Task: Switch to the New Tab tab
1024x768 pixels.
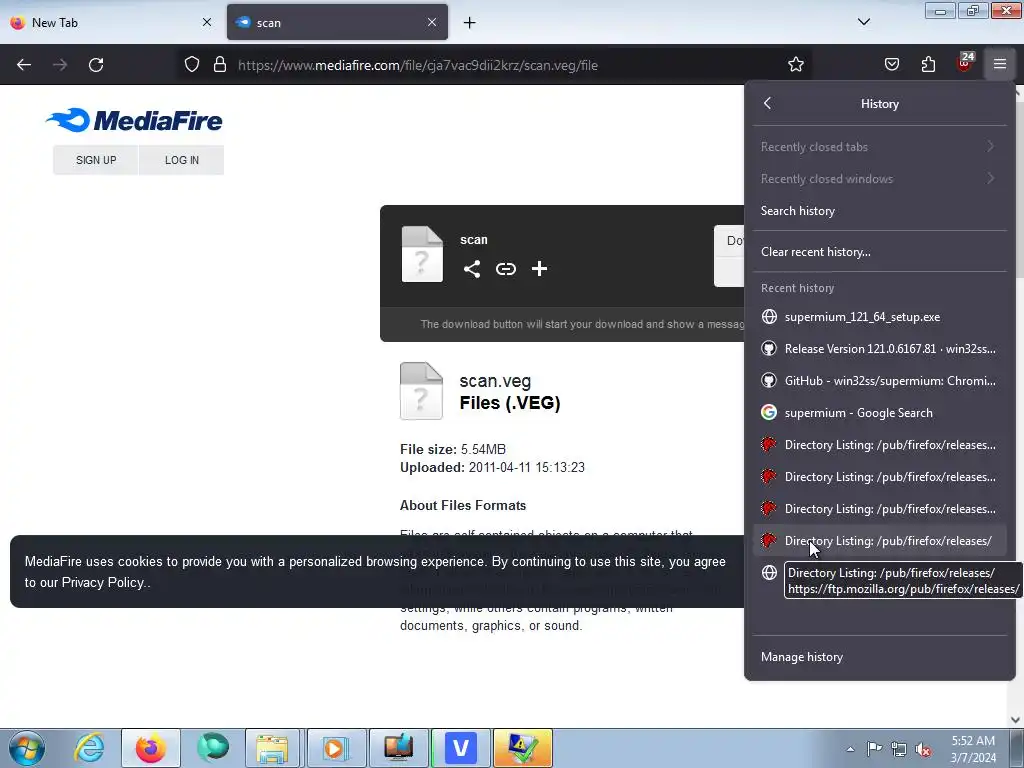Action: pyautogui.click(x=111, y=22)
